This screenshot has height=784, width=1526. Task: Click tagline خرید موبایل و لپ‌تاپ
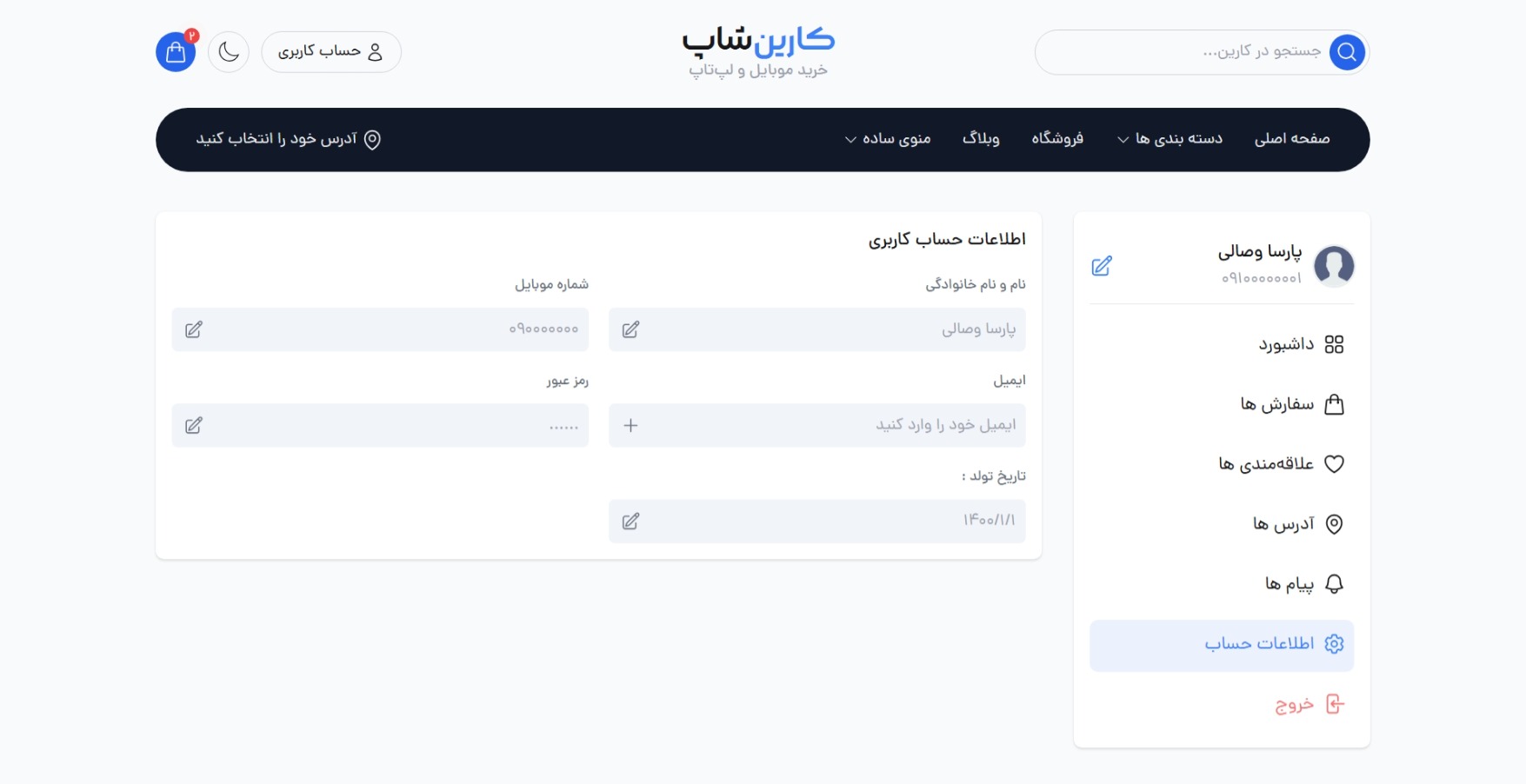[x=758, y=70]
